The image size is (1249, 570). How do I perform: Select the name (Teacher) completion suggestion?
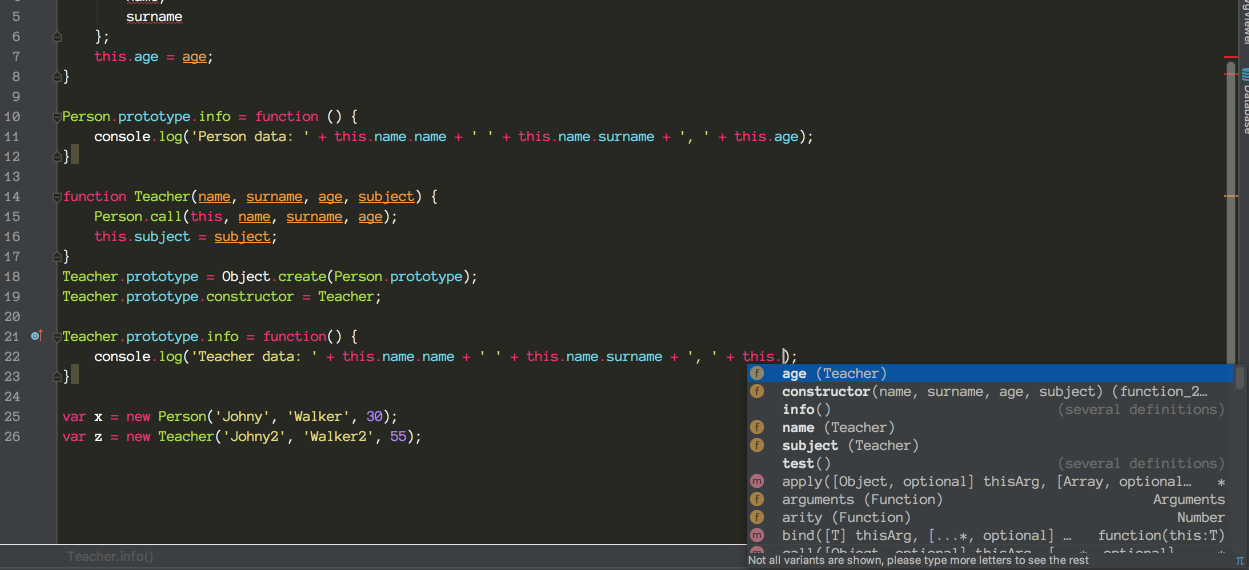pos(990,427)
